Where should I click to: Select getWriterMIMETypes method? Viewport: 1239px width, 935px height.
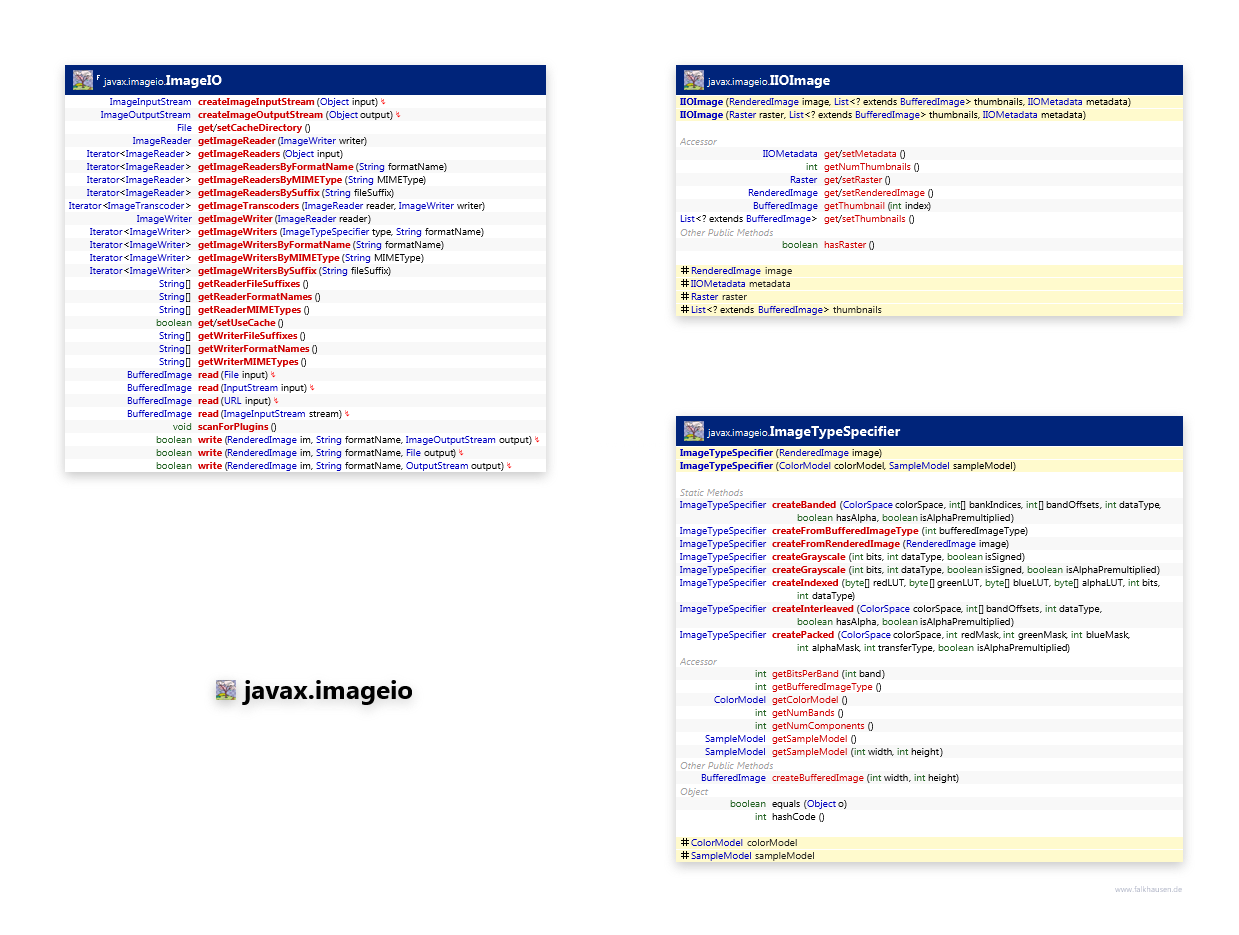(x=248, y=362)
